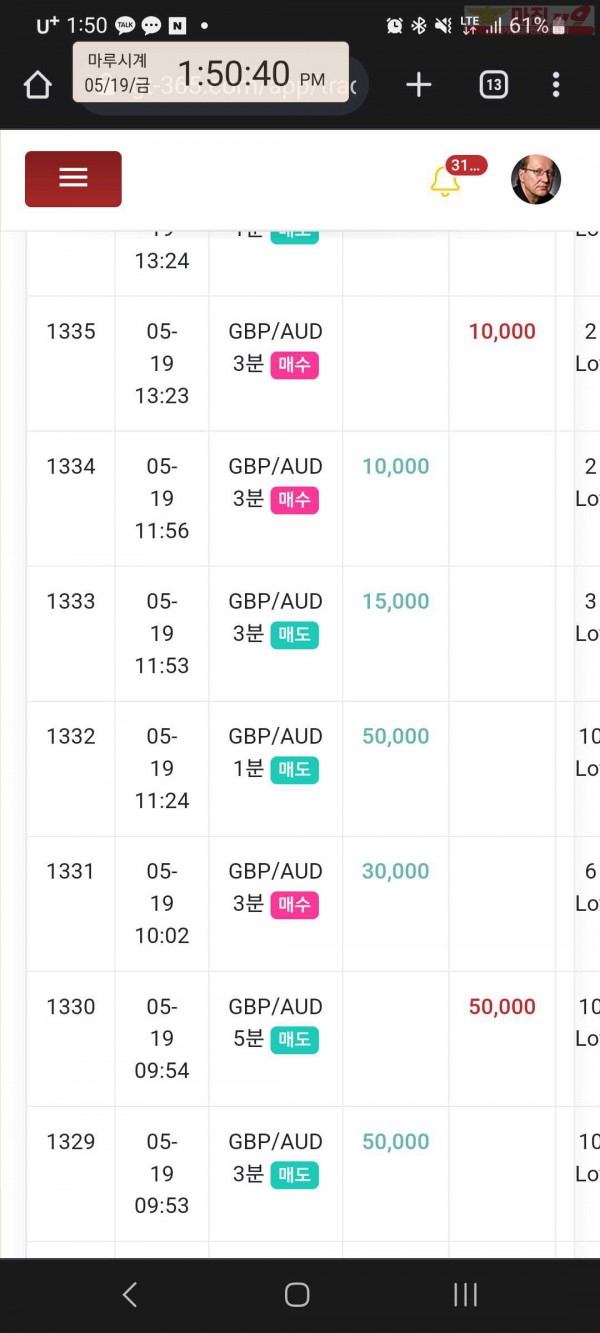Tap the Android home navigation button
Image resolution: width=600 pixels, height=1333 pixels.
[297, 1295]
